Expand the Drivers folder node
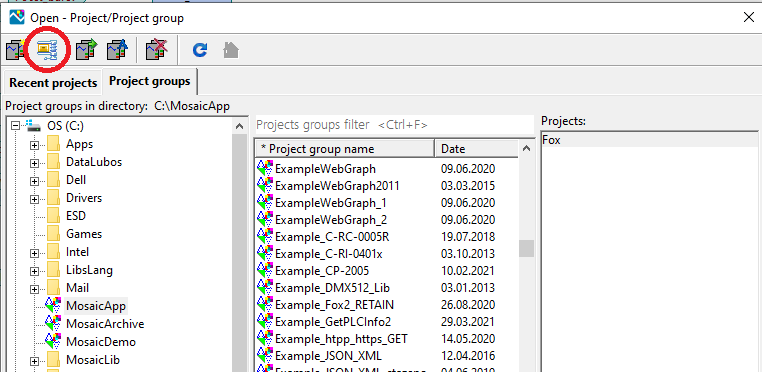The image size is (762, 372). pos(34,199)
